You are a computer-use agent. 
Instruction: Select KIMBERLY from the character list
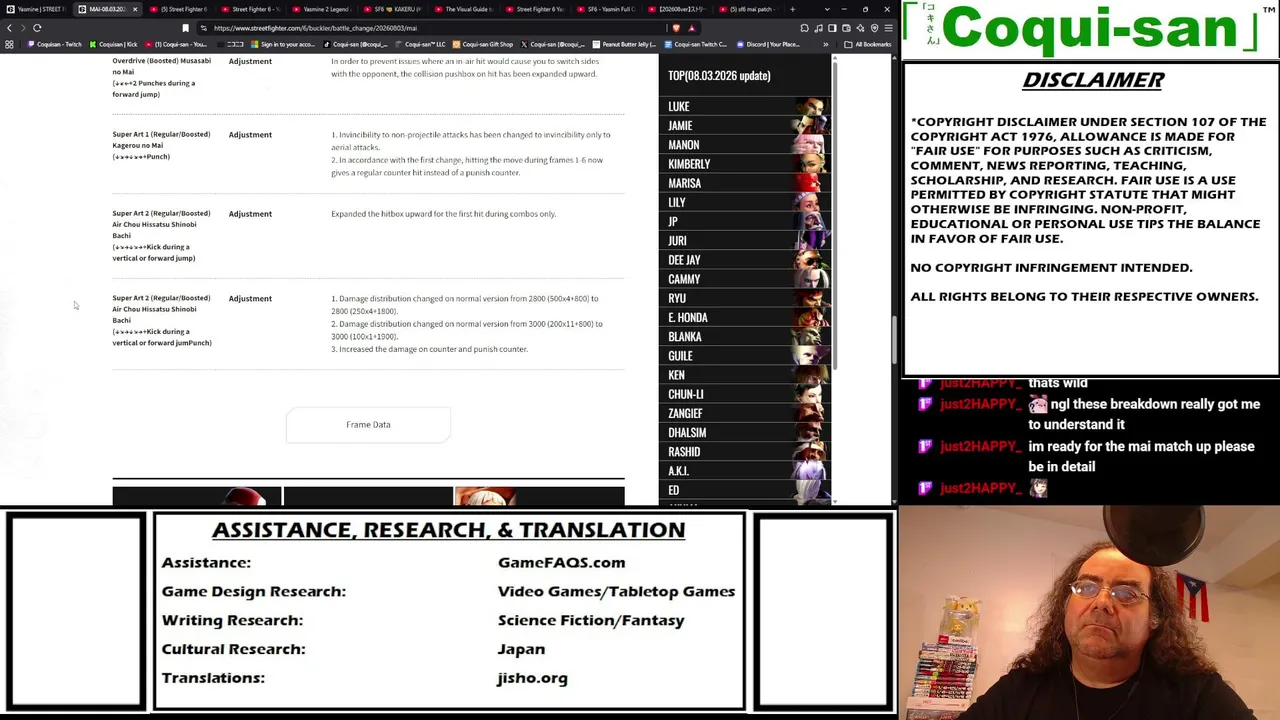744,164
